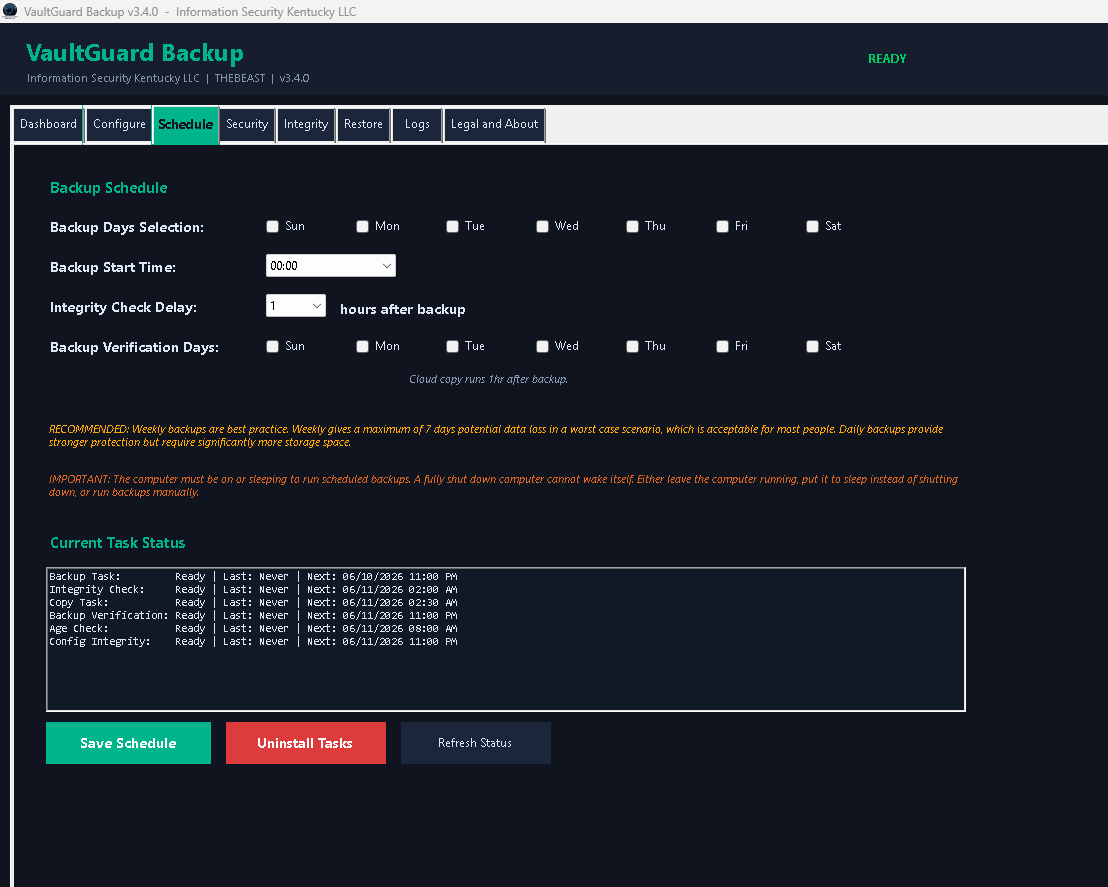Open the Dashboard tab
Image resolution: width=1108 pixels, height=887 pixels.
point(48,124)
